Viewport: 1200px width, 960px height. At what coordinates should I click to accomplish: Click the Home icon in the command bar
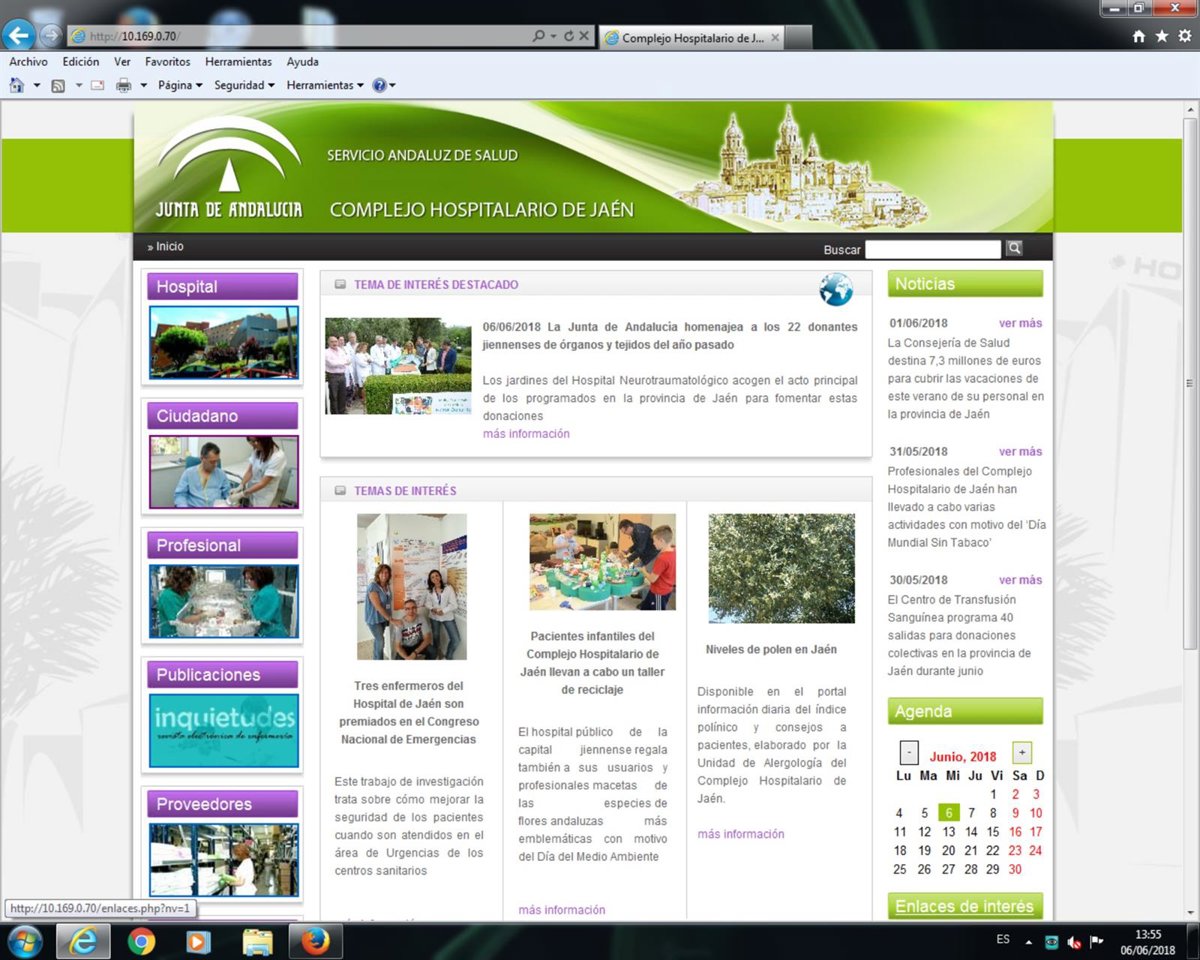16,86
